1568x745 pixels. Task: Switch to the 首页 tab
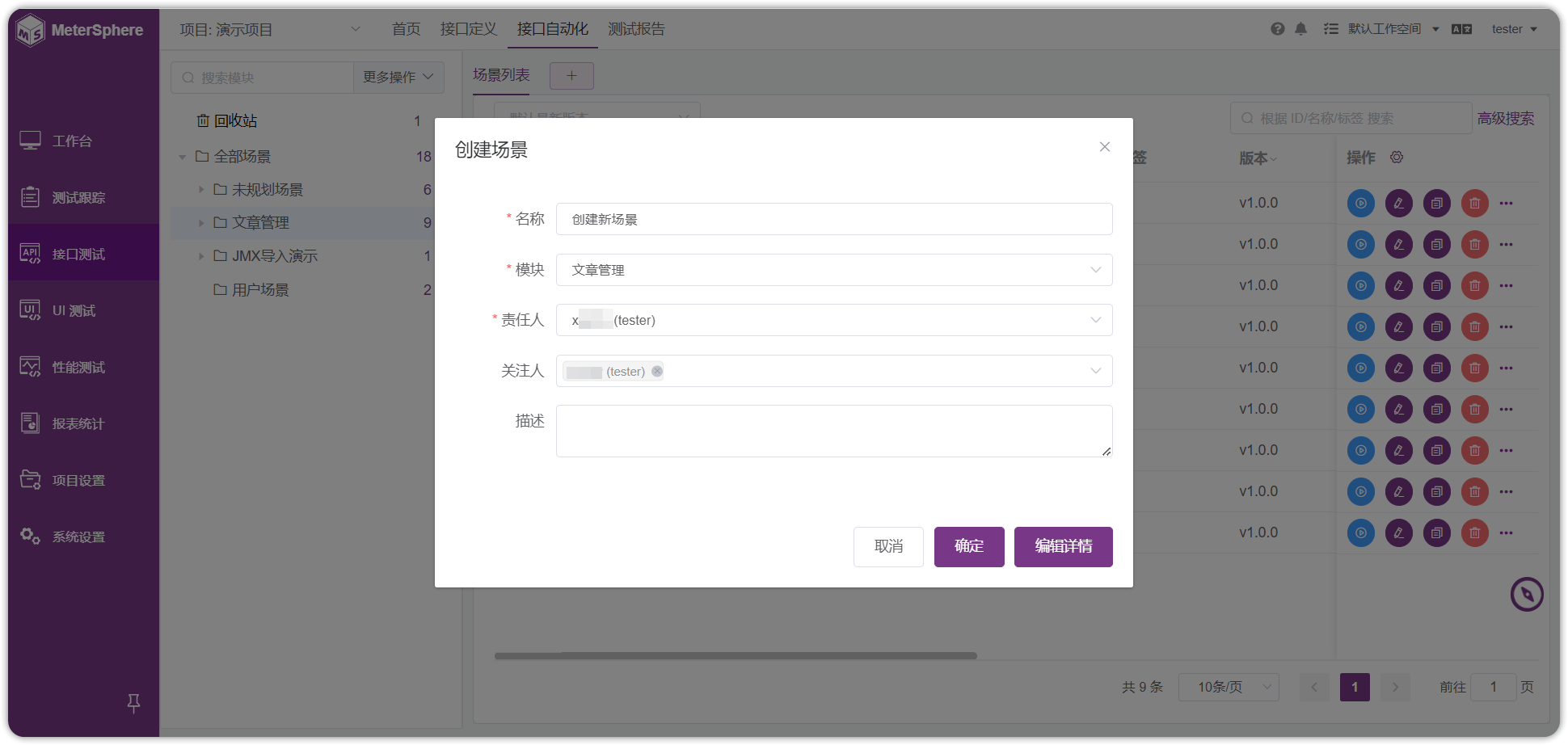pos(406,29)
